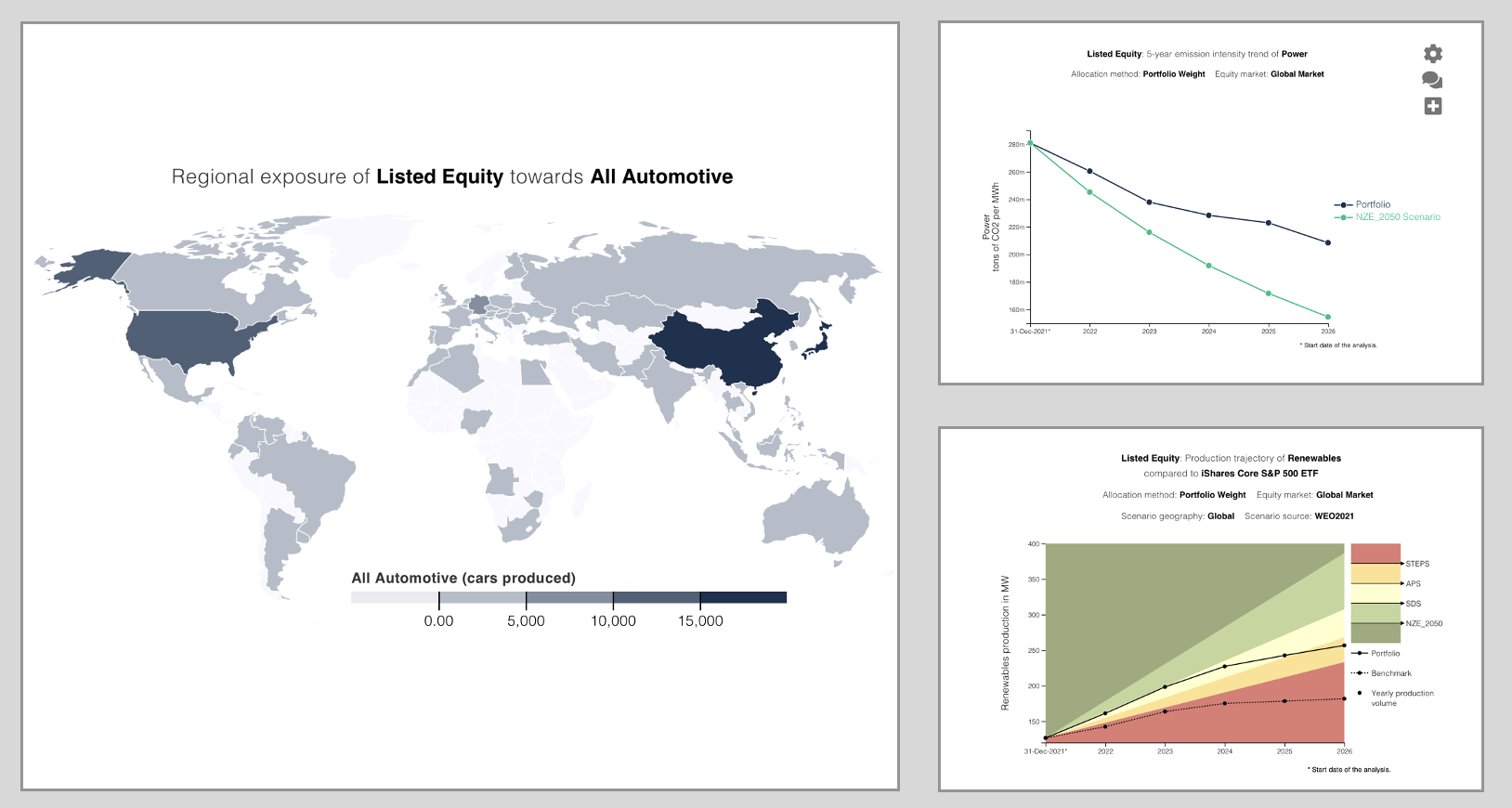Click Portfolio 2023 point in emission chart
Viewport: 1512px width, 808px height.
pyautogui.click(x=1150, y=202)
